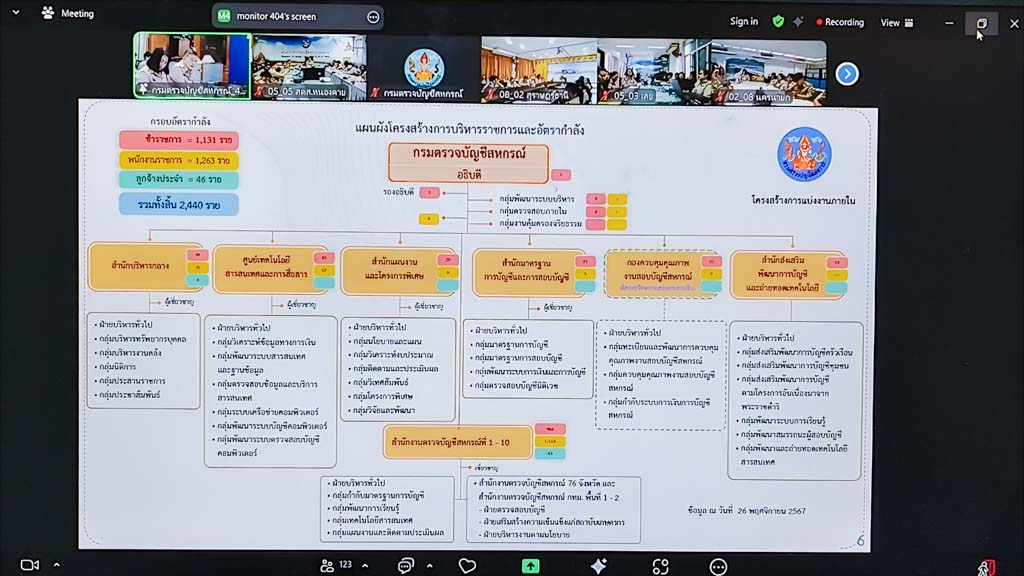The image size is (1024, 576).
Task: Click the Zoom Meeting logo icon
Action: pos(48,13)
